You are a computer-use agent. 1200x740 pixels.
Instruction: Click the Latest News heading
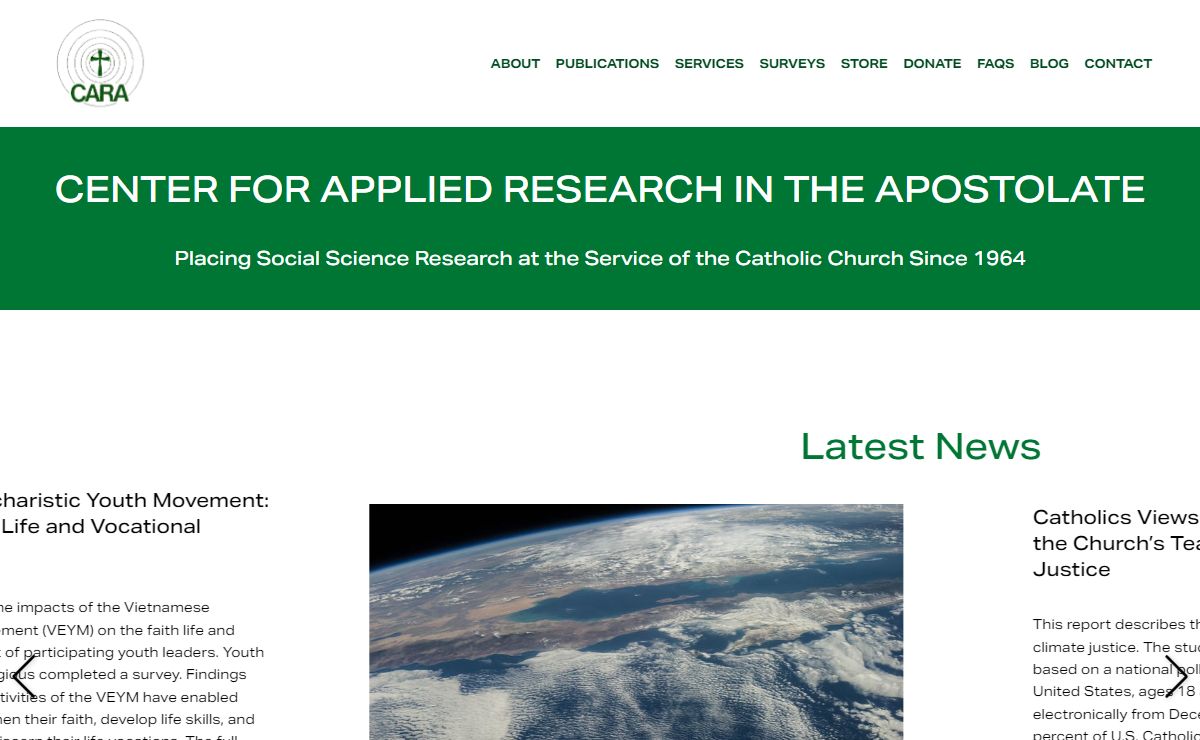[920, 446]
